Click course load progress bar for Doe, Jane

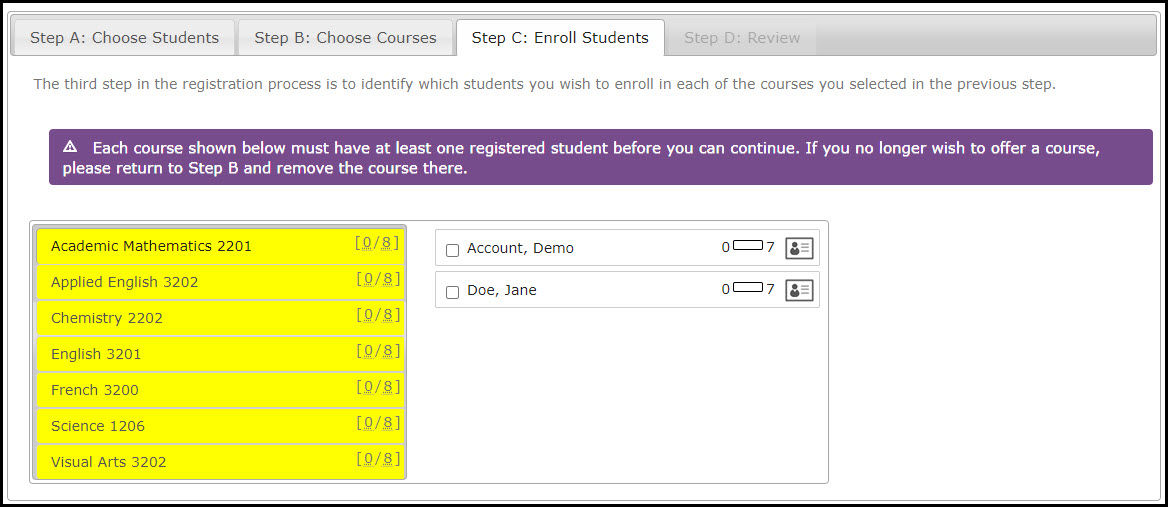tap(748, 287)
